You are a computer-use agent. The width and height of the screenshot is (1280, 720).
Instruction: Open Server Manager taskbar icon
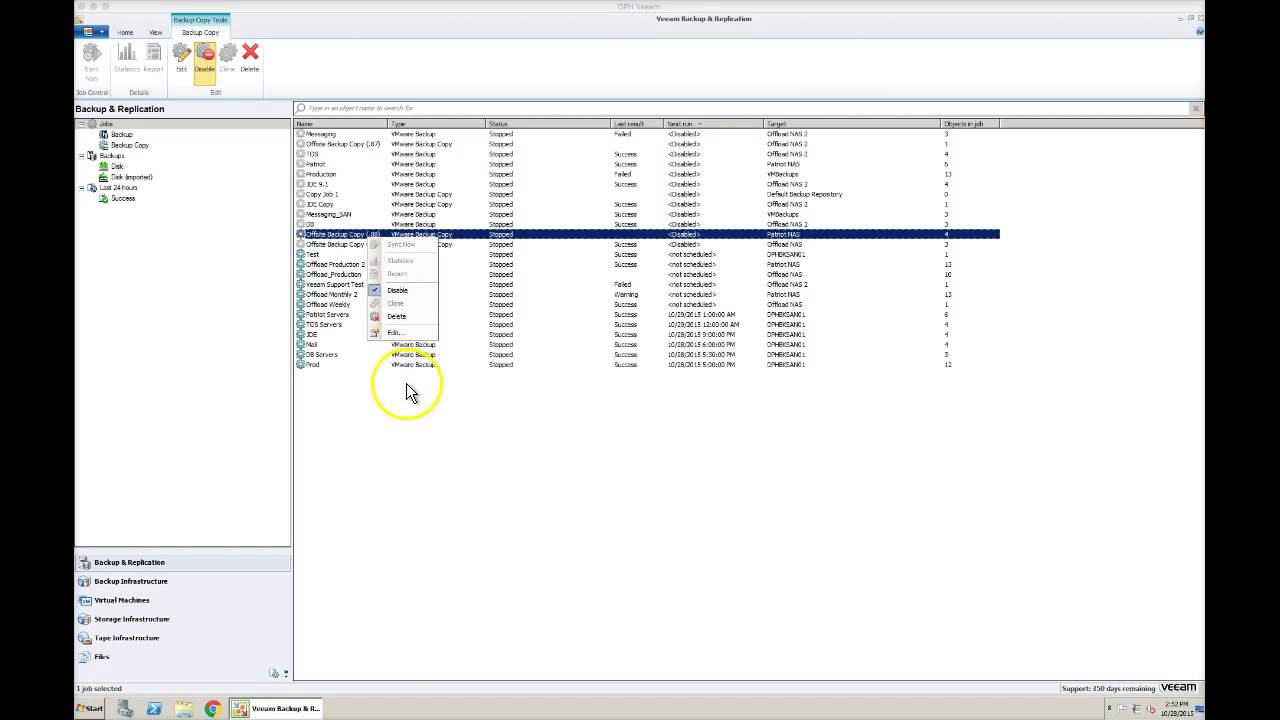tap(125, 708)
